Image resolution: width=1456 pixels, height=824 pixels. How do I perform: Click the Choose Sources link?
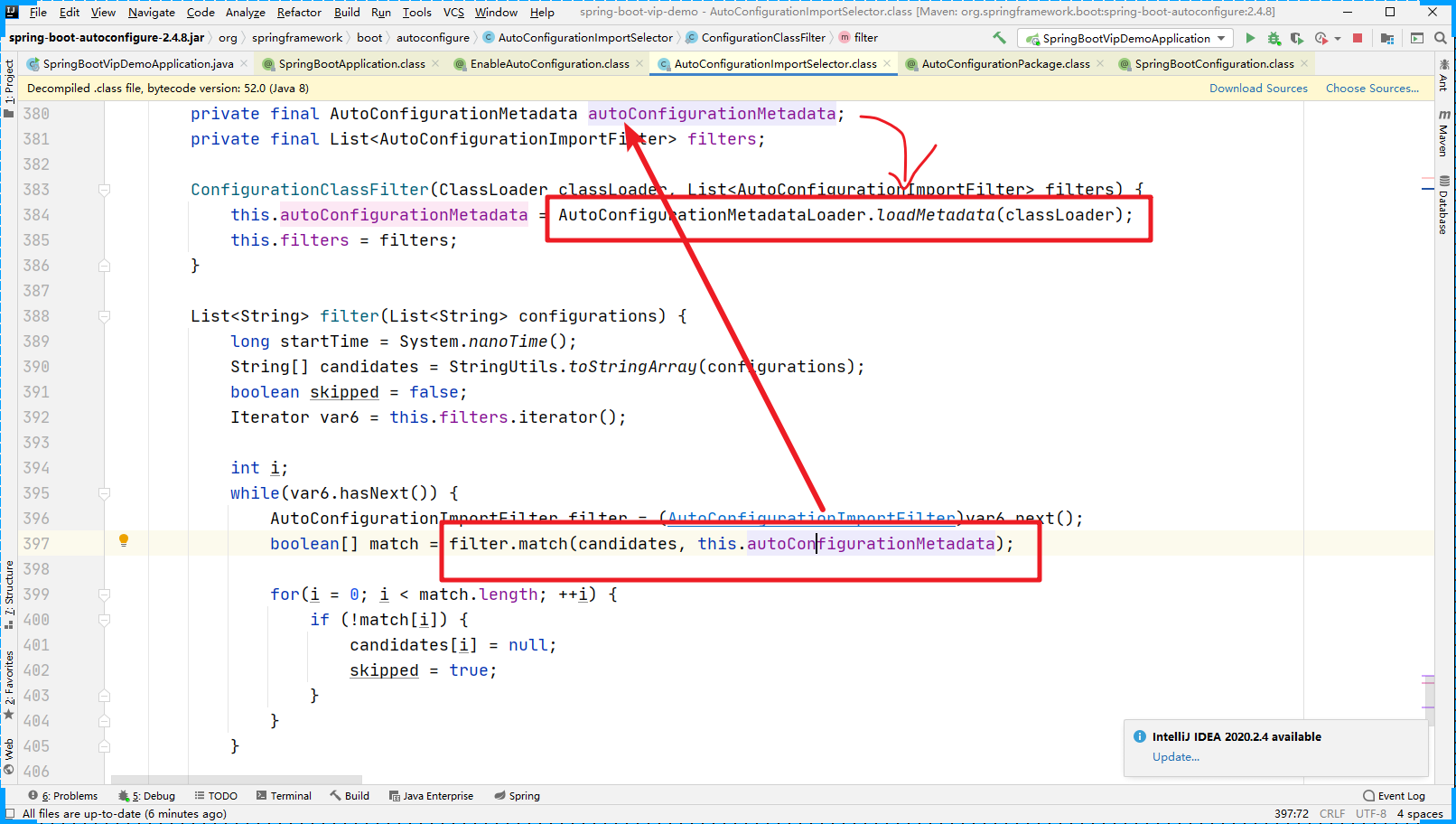[1372, 89]
